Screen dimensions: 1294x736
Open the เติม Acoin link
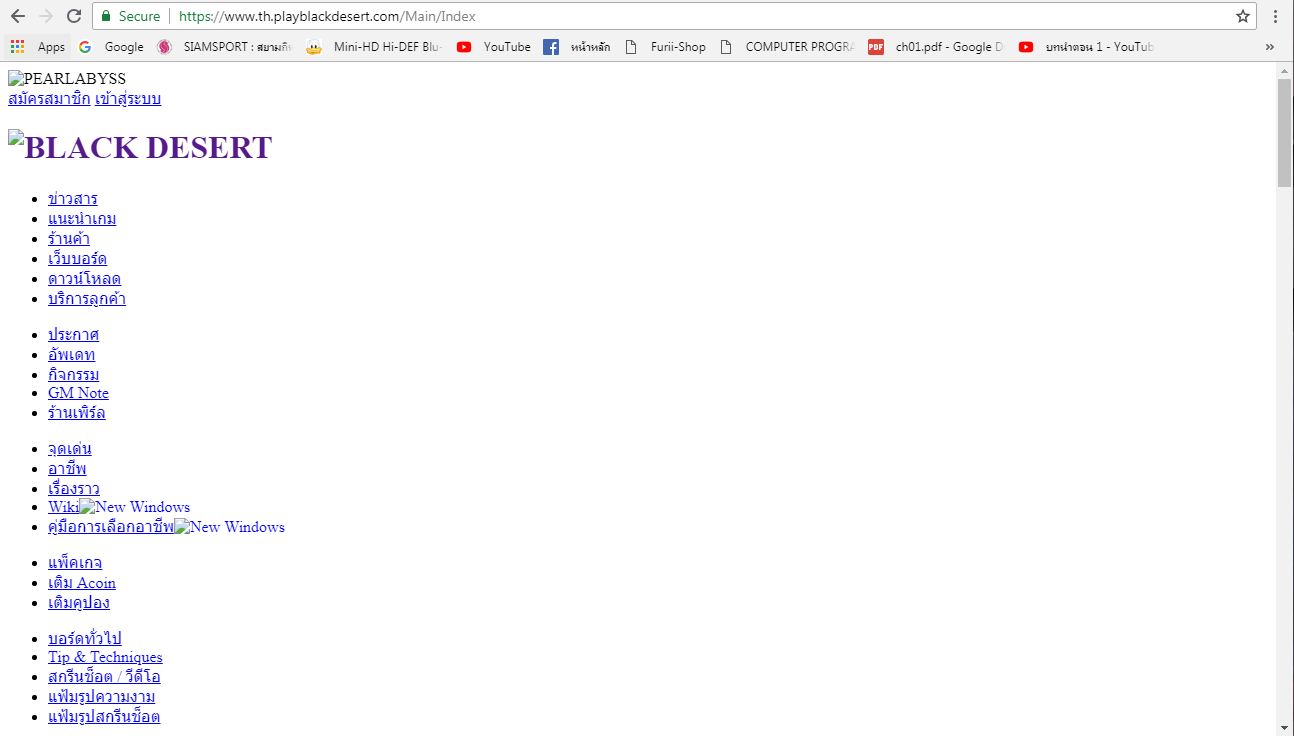click(82, 582)
